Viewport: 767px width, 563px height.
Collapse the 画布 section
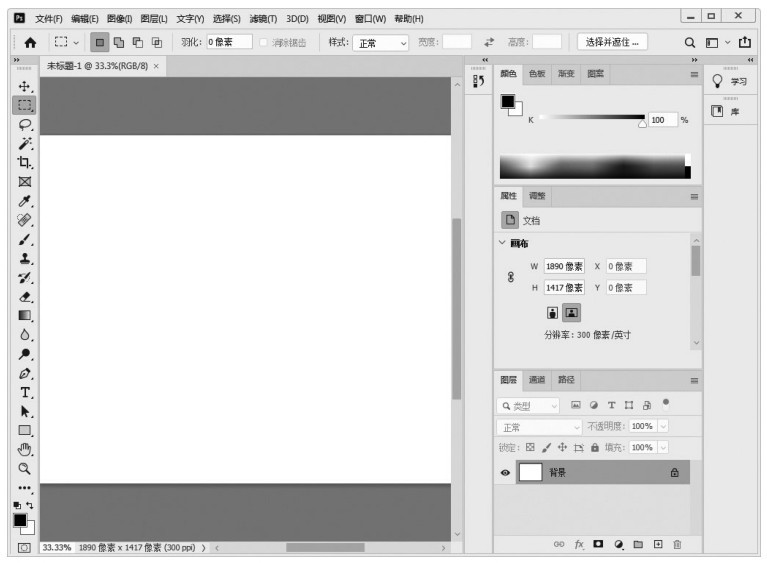[x=502, y=243]
